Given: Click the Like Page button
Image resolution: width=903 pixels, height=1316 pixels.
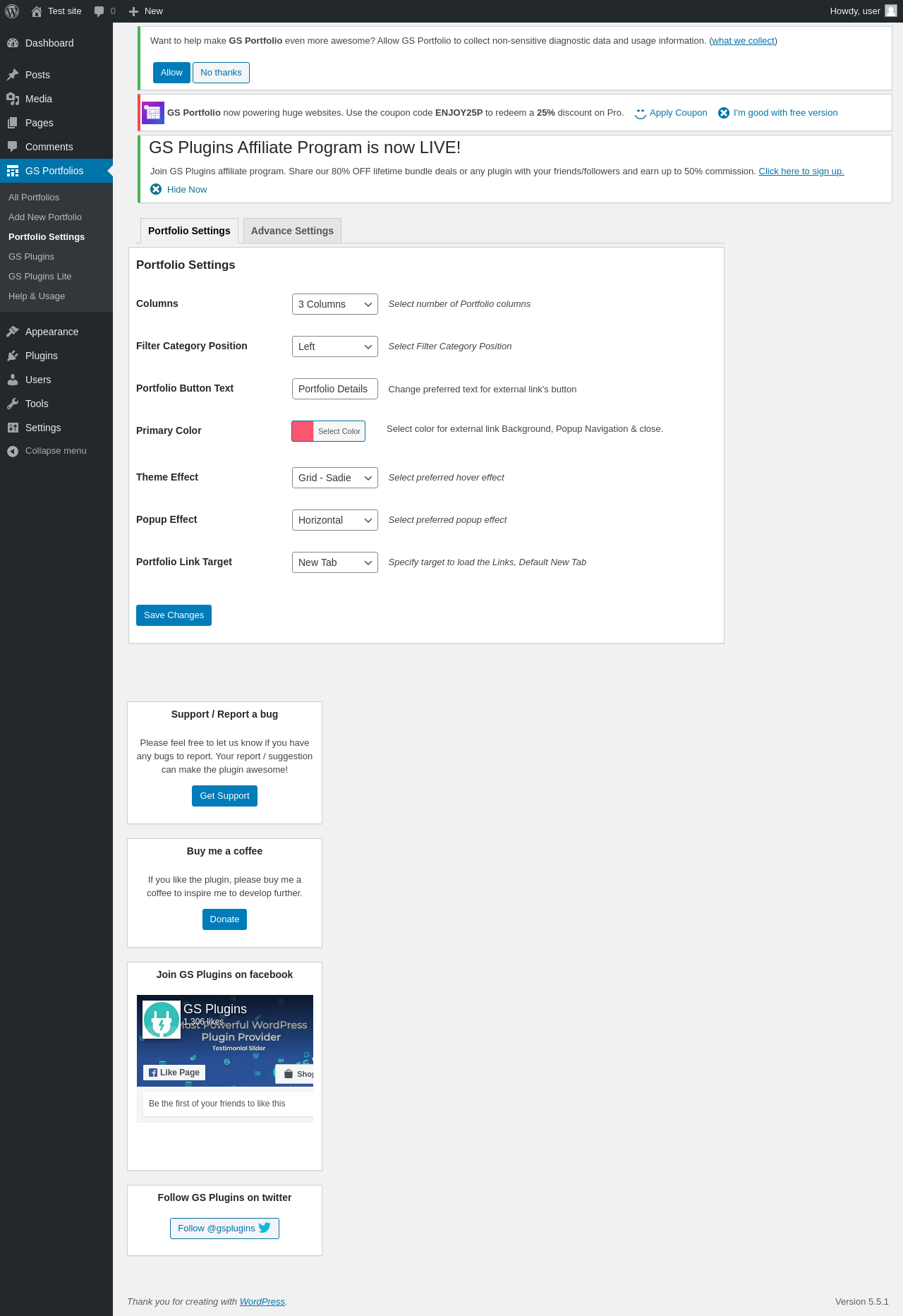Looking at the screenshot, I should 174,1073.
